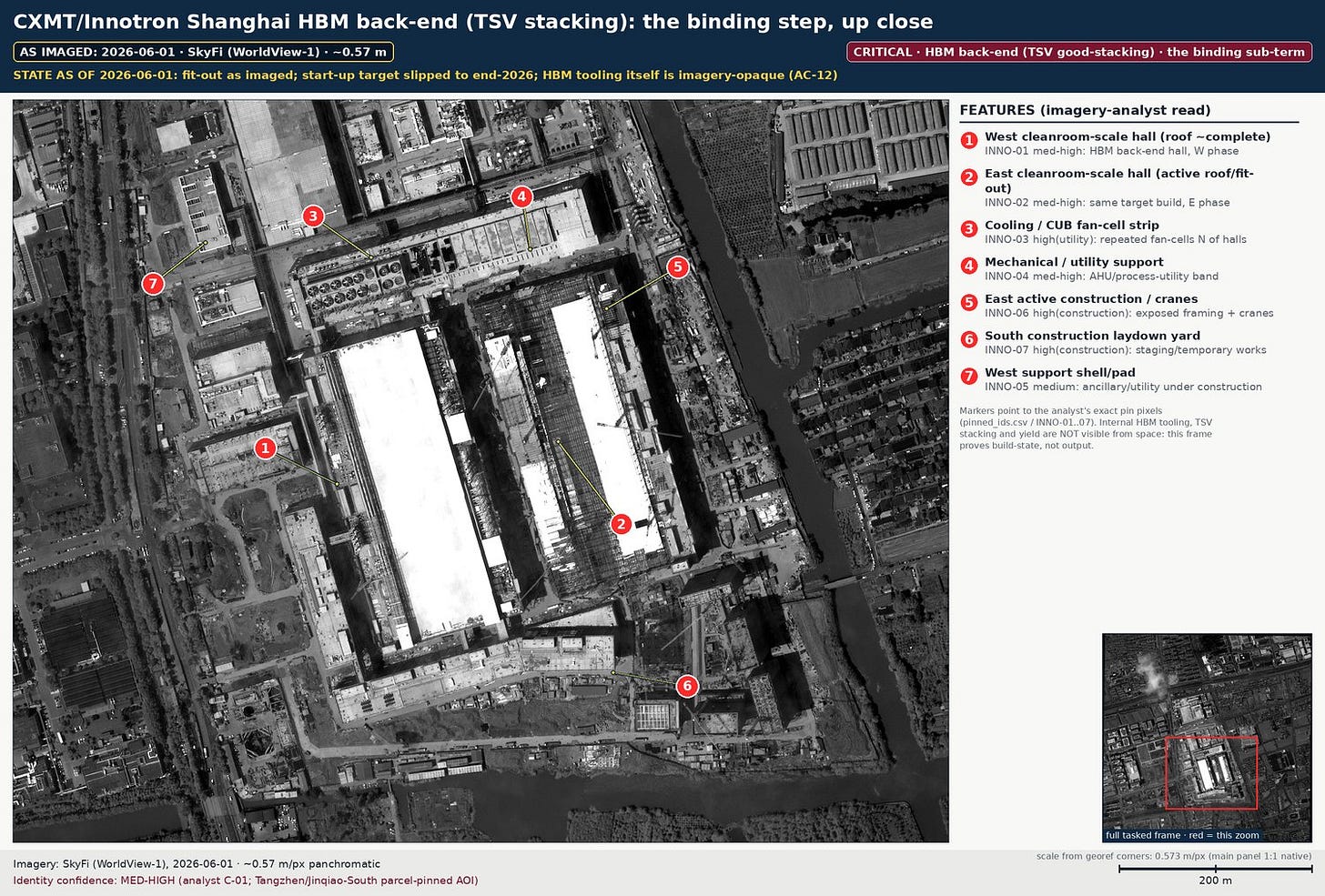Image resolution: width=1325 pixels, height=896 pixels.
Task: Select the 'East cleanroom-scale hall (active roof/fit-out)' heading
Action: 1119,180
